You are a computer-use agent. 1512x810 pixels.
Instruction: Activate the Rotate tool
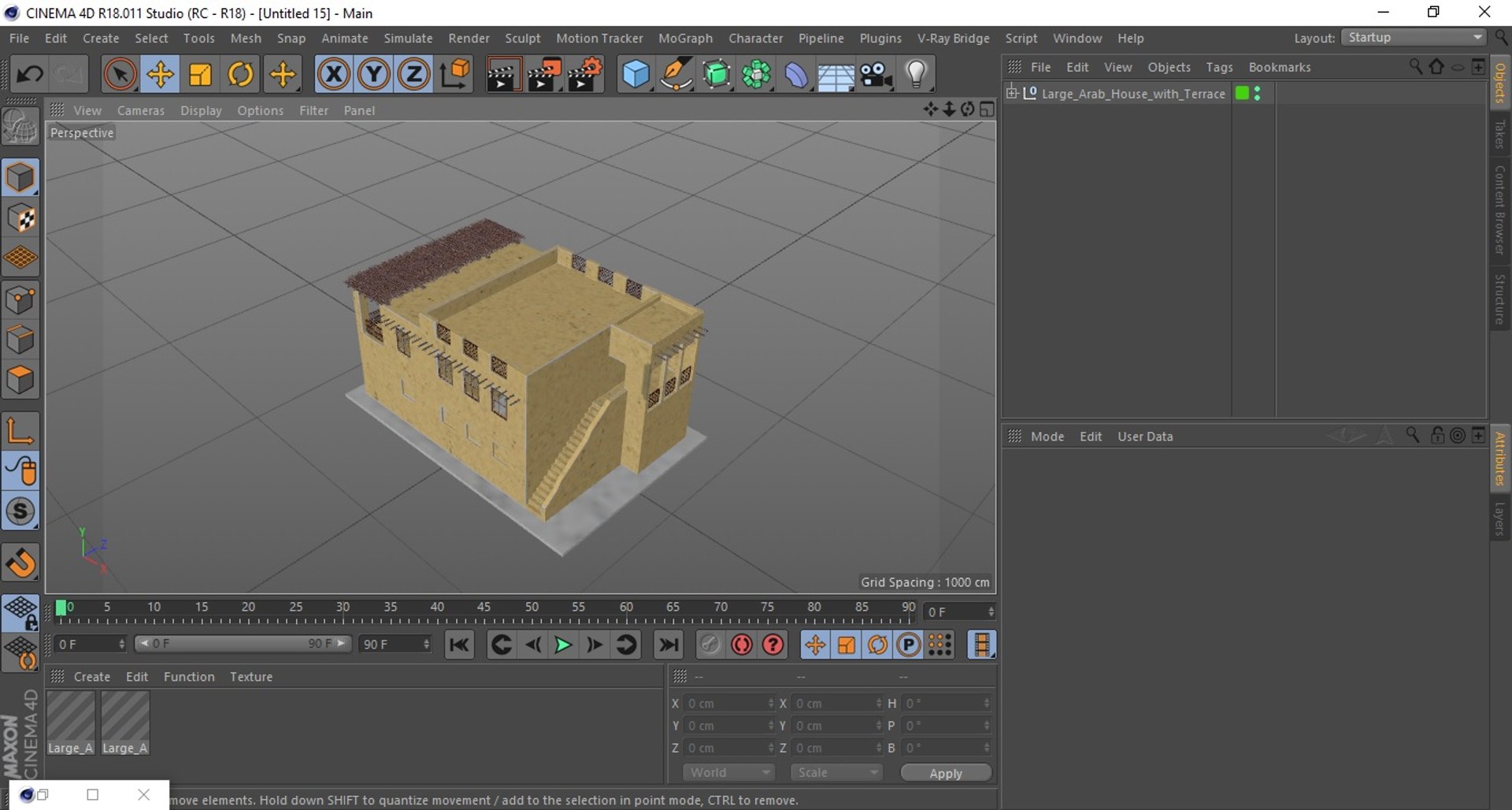coord(240,74)
